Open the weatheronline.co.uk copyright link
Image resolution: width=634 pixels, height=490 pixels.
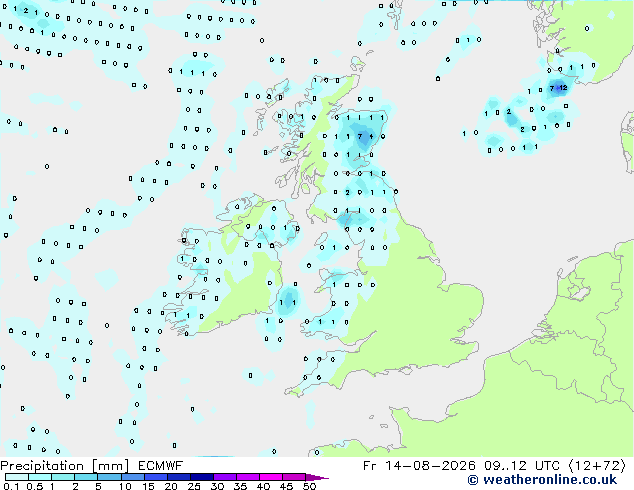[x=542, y=480]
